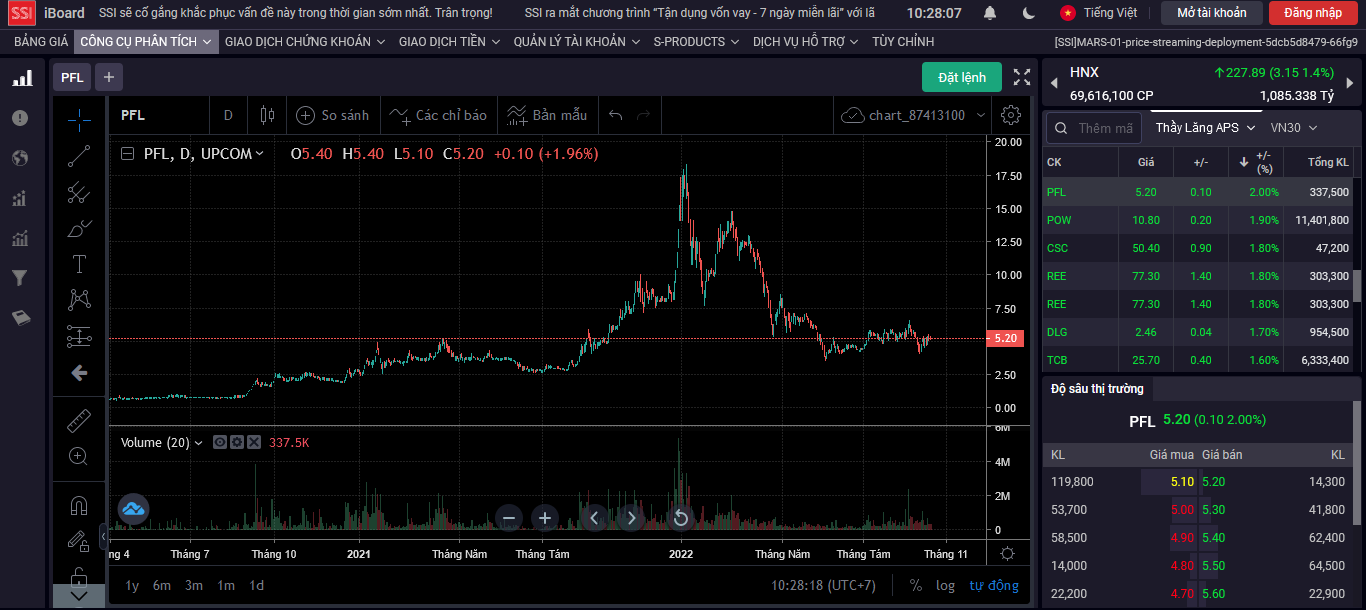Open CÔNG CỤ PHÂN TÍCH menu

click(x=146, y=42)
